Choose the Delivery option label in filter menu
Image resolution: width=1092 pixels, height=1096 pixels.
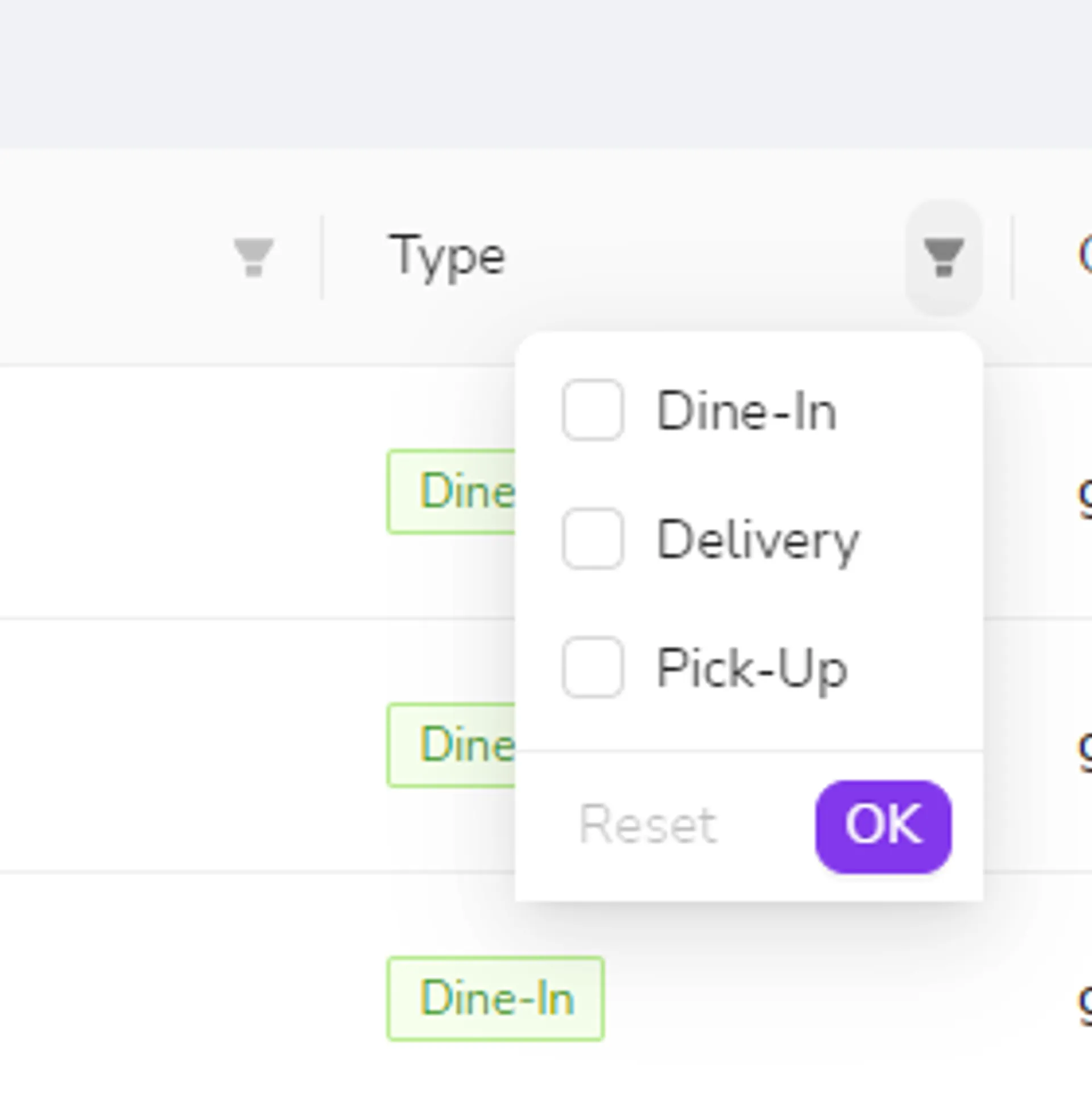pos(758,540)
